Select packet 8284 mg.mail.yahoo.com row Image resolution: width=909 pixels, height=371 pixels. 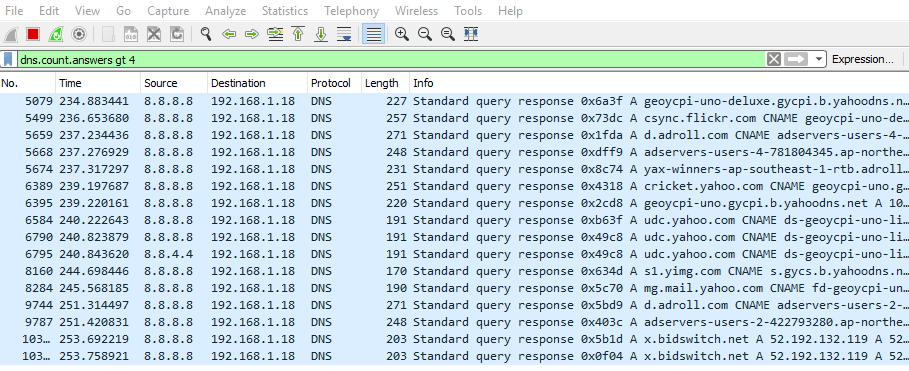(x=454, y=288)
